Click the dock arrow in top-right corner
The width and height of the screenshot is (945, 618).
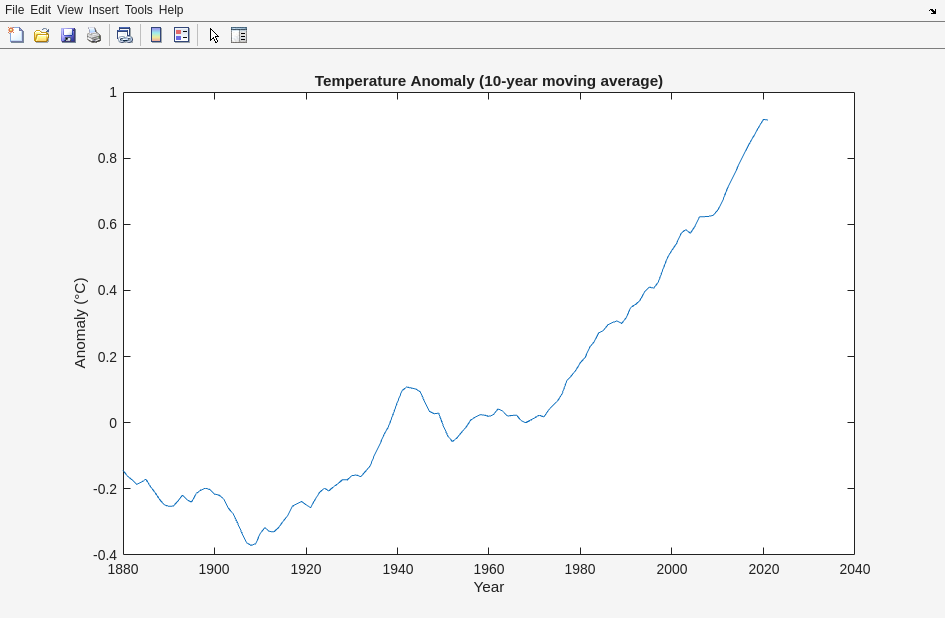pos(932,11)
